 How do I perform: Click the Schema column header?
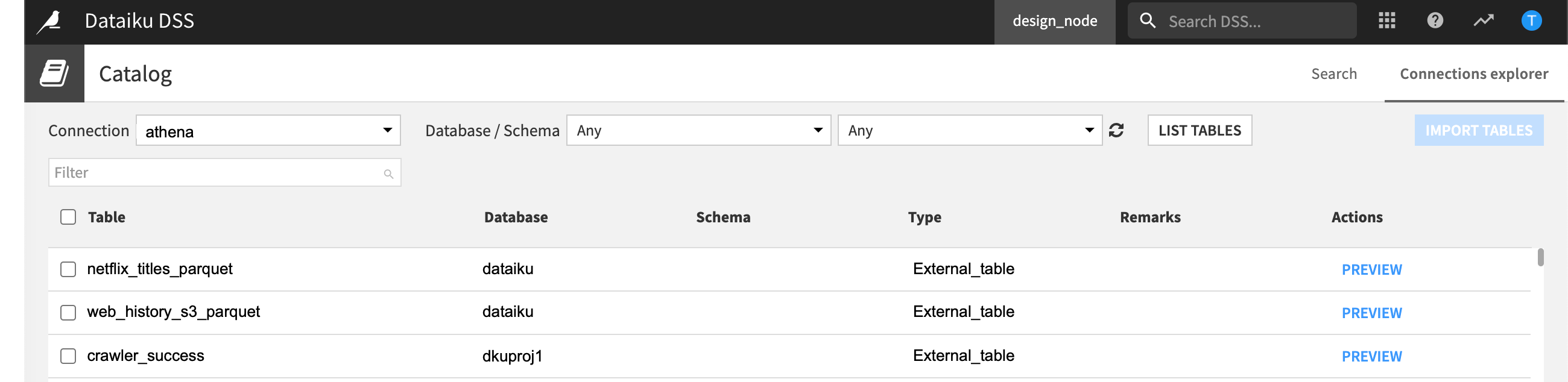[723, 217]
